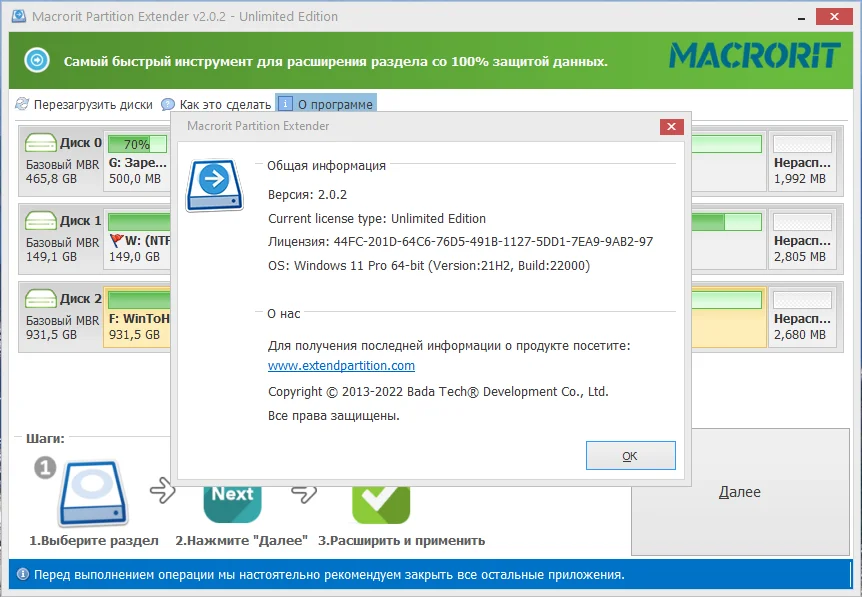Click the Диск 0 drive icon

tap(41, 143)
